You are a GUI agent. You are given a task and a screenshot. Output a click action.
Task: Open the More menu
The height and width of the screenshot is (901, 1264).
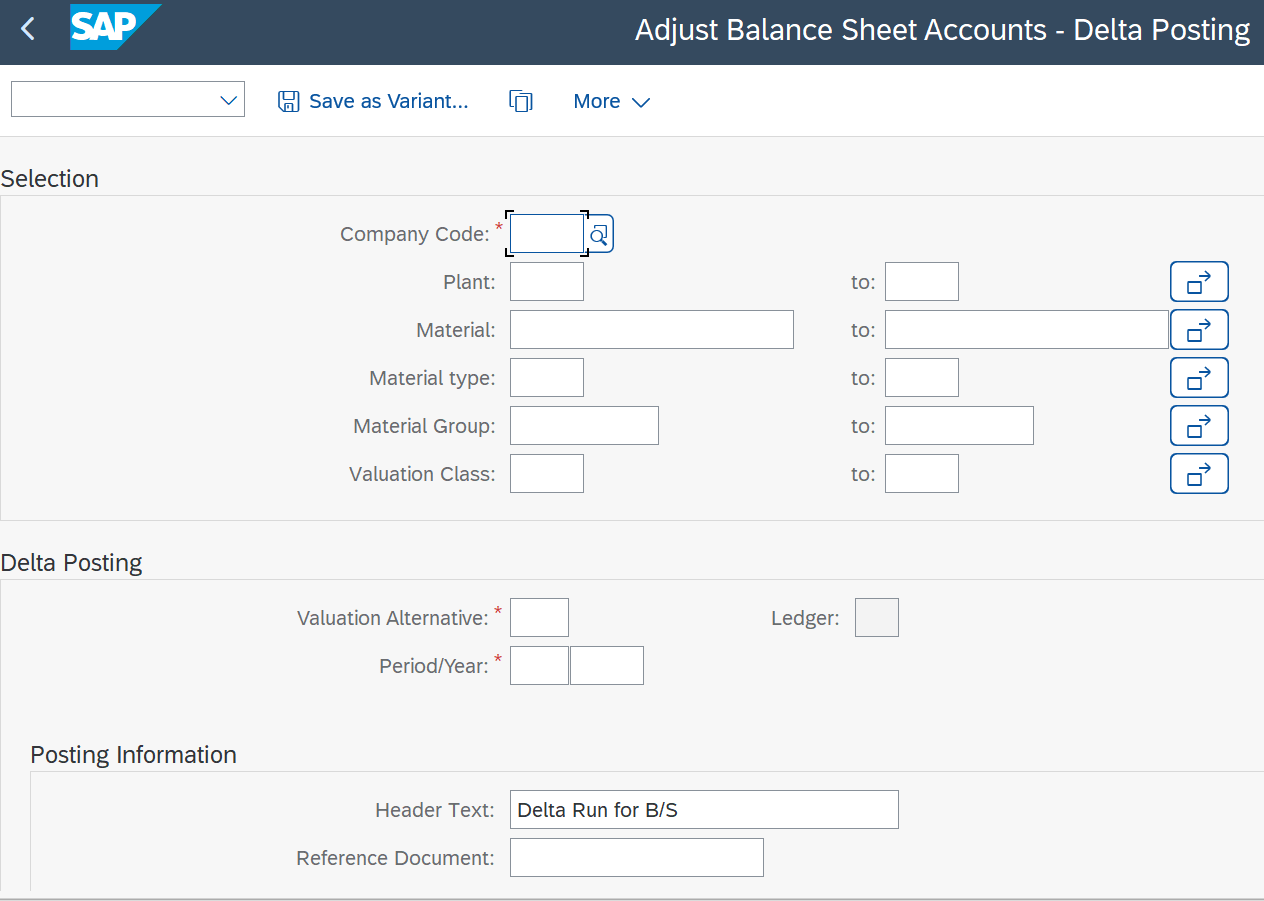597,101
